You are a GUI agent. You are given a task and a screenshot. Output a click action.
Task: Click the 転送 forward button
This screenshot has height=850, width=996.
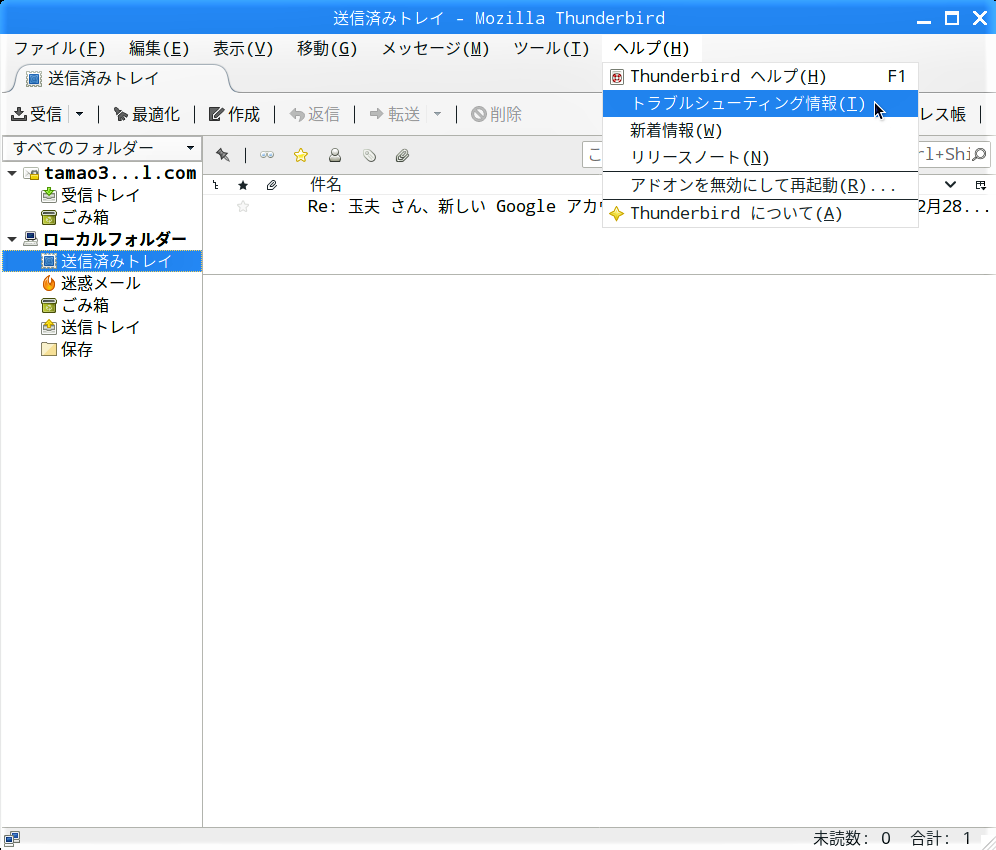tap(394, 114)
